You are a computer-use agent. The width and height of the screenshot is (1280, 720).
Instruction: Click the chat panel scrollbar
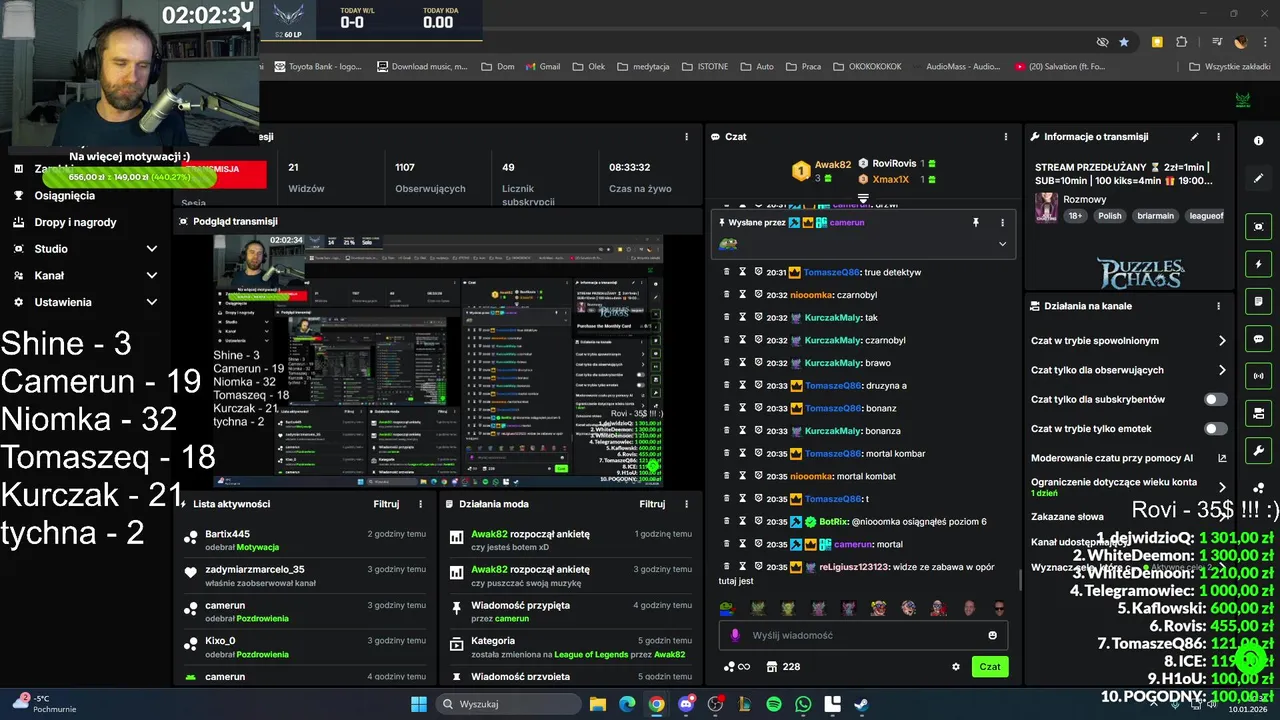(x=1020, y=579)
